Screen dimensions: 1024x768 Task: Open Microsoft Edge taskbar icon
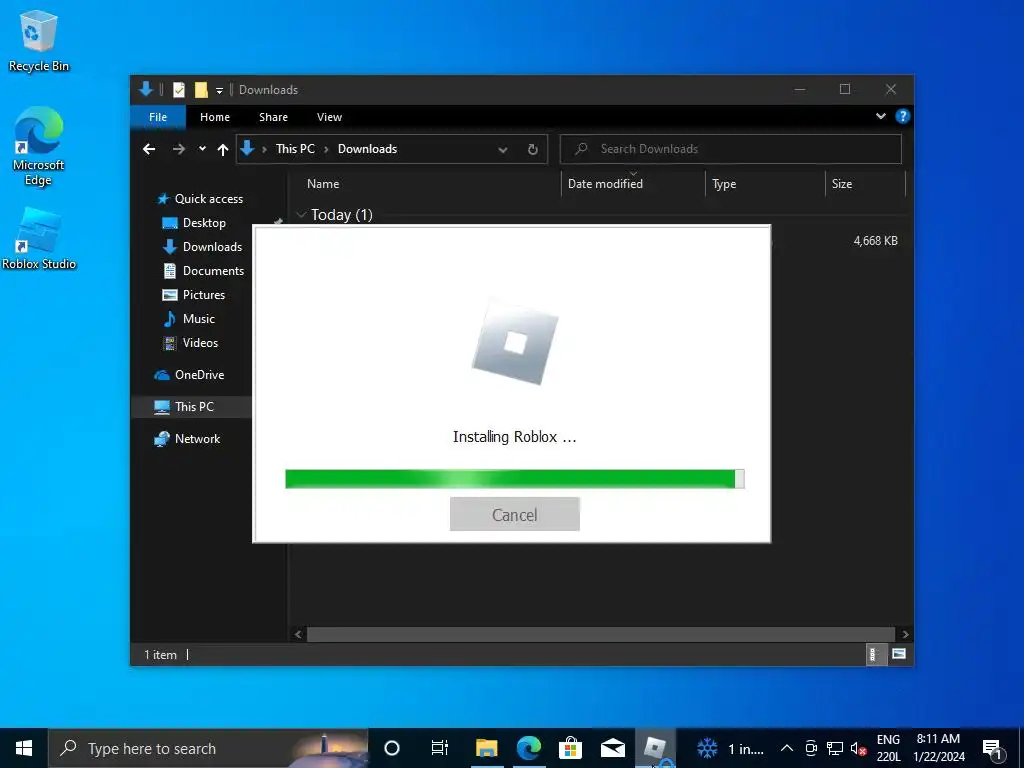[x=528, y=748]
